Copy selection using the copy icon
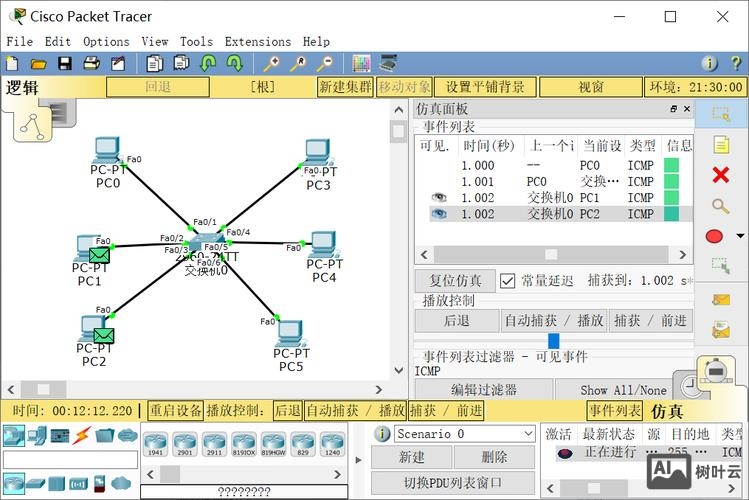Image resolution: width=749 pixels, height=500 pixels. [154, 63]
